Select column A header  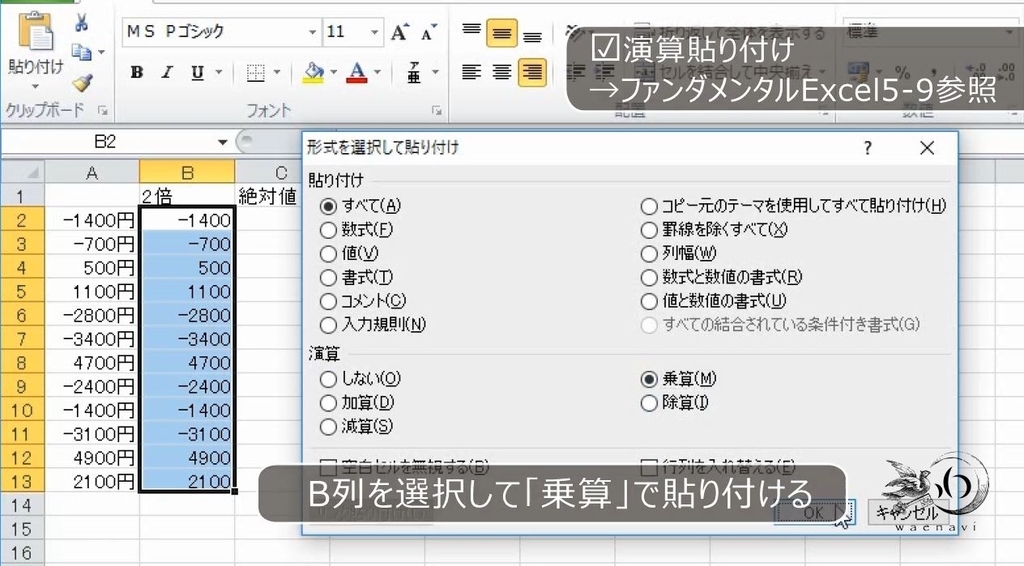click(x=92, y=173)
